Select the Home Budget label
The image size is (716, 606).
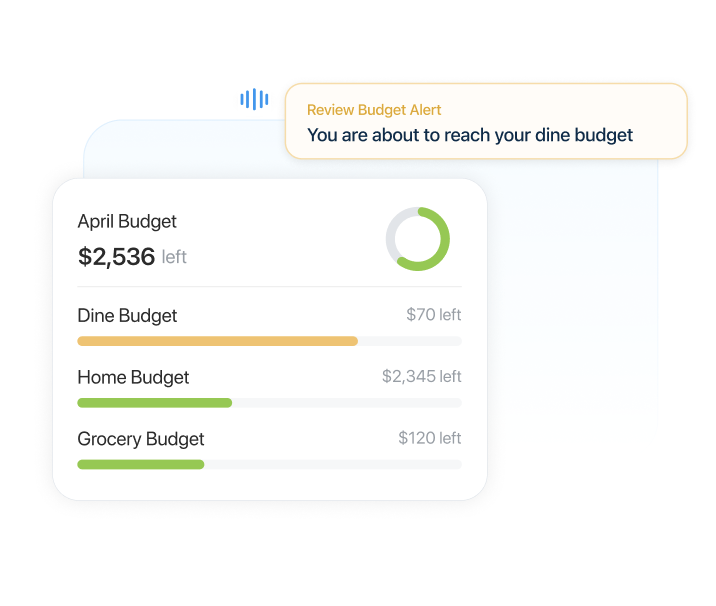tap(133, 377)
